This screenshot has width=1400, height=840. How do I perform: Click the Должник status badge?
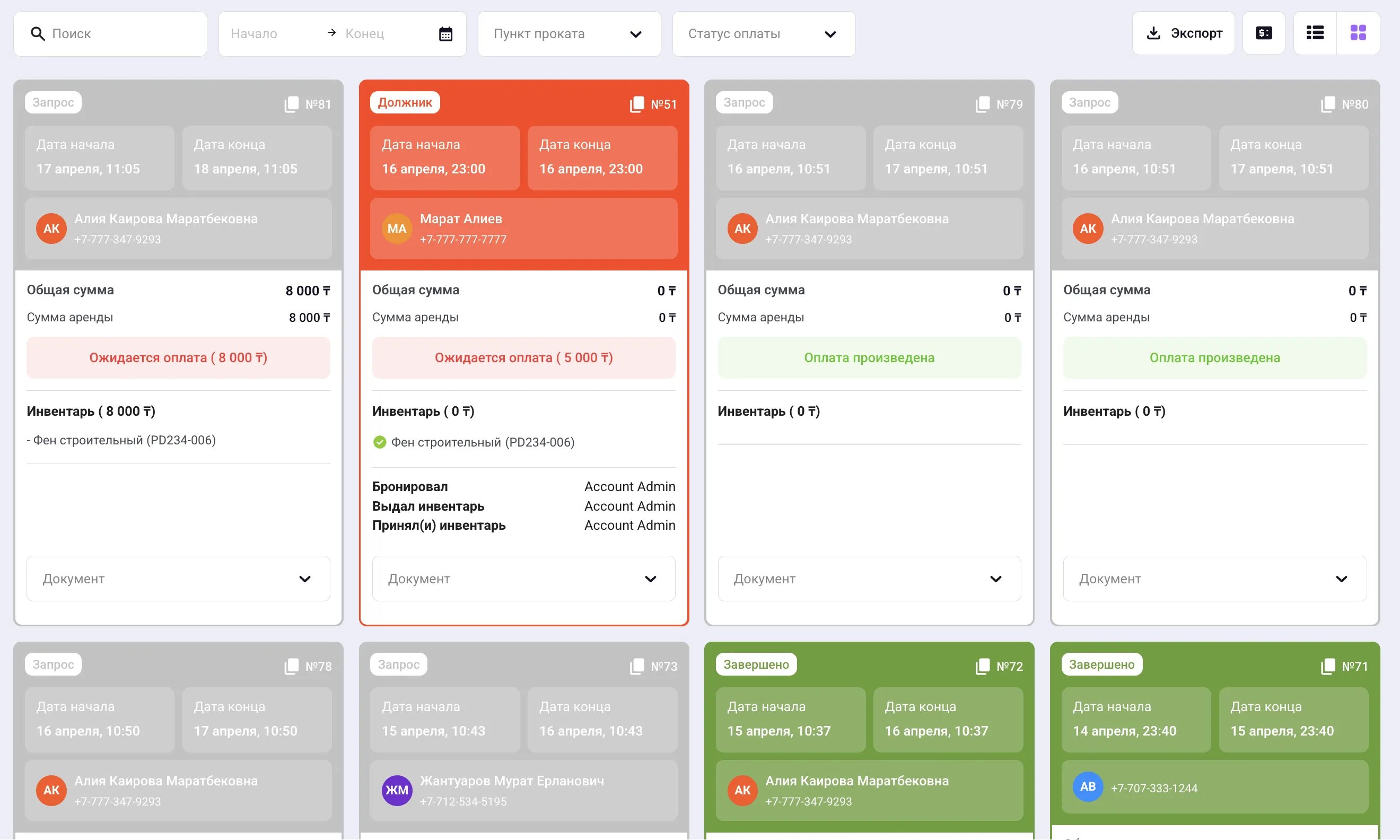(x=405, y=102)
